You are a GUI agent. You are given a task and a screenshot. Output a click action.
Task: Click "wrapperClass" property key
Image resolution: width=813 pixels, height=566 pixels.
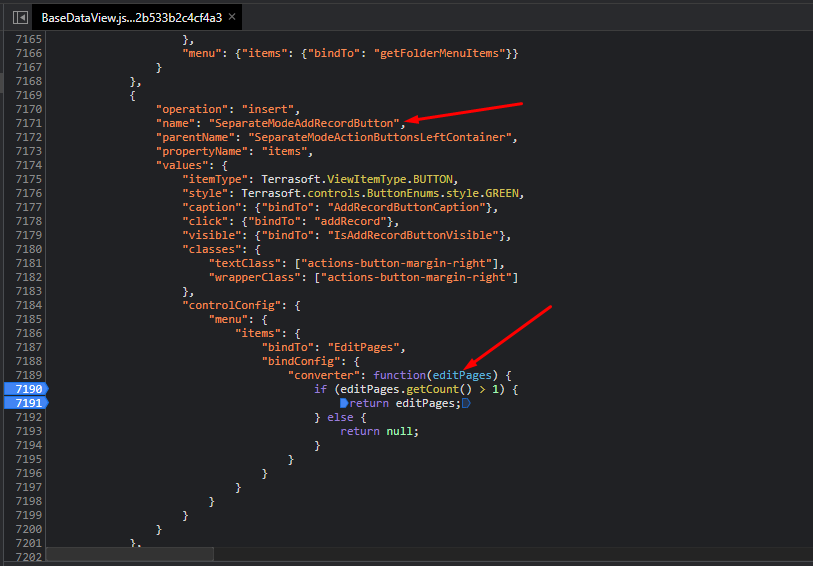coord(255,277)
